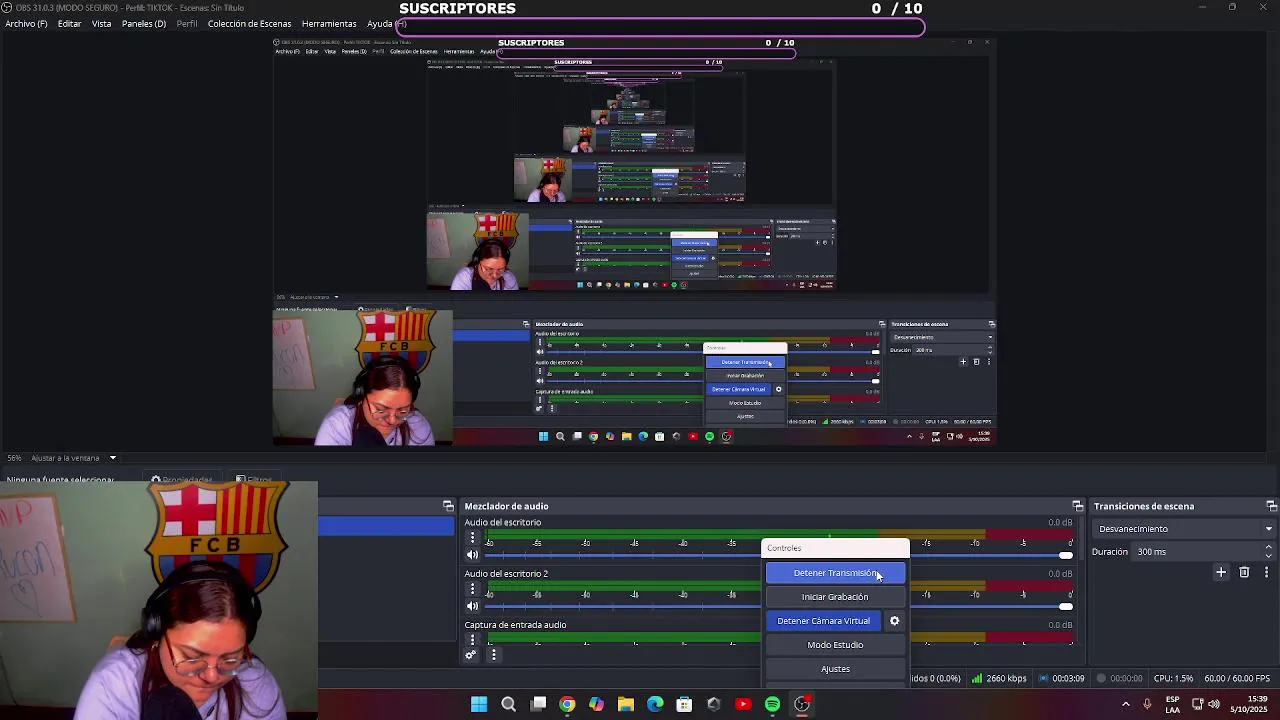Show hidden system tray icons
This screenshot has height=720, width=1280.
1125,704
